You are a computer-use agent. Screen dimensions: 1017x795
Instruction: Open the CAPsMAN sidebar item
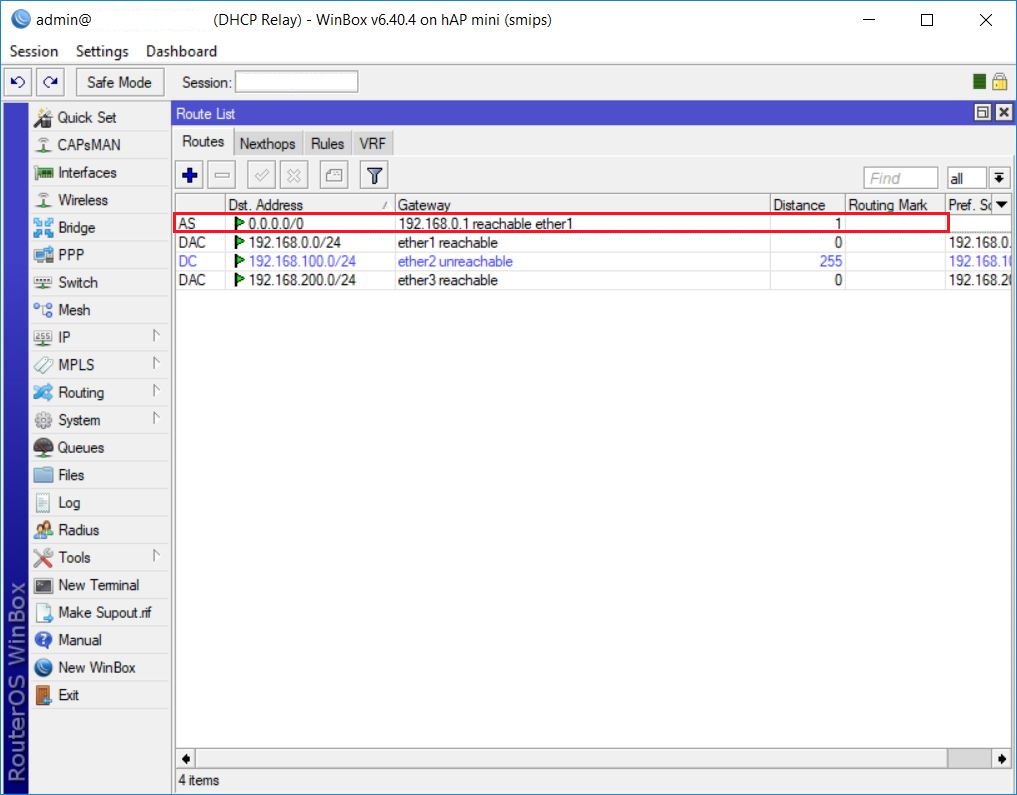point(99,145)
